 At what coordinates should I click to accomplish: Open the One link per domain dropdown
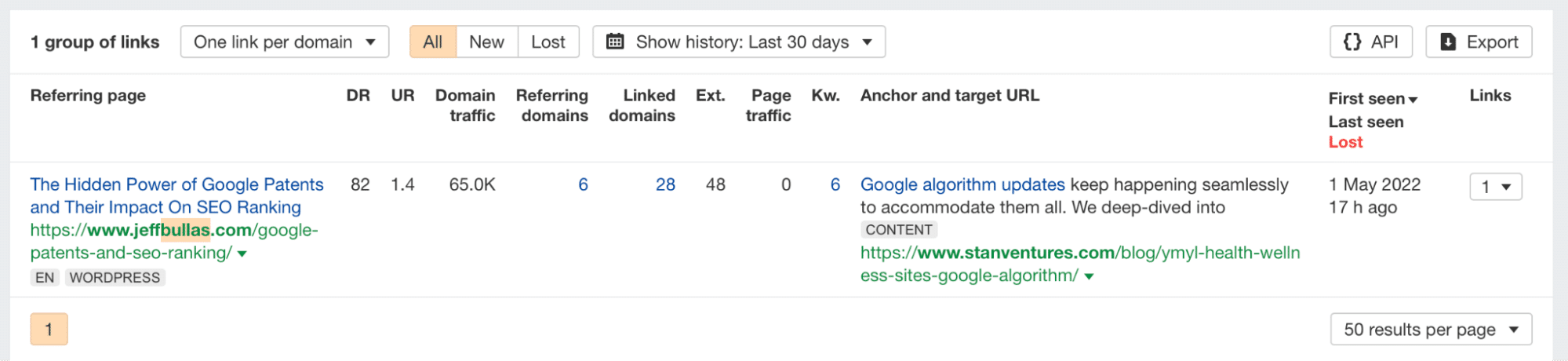point(284,42)
